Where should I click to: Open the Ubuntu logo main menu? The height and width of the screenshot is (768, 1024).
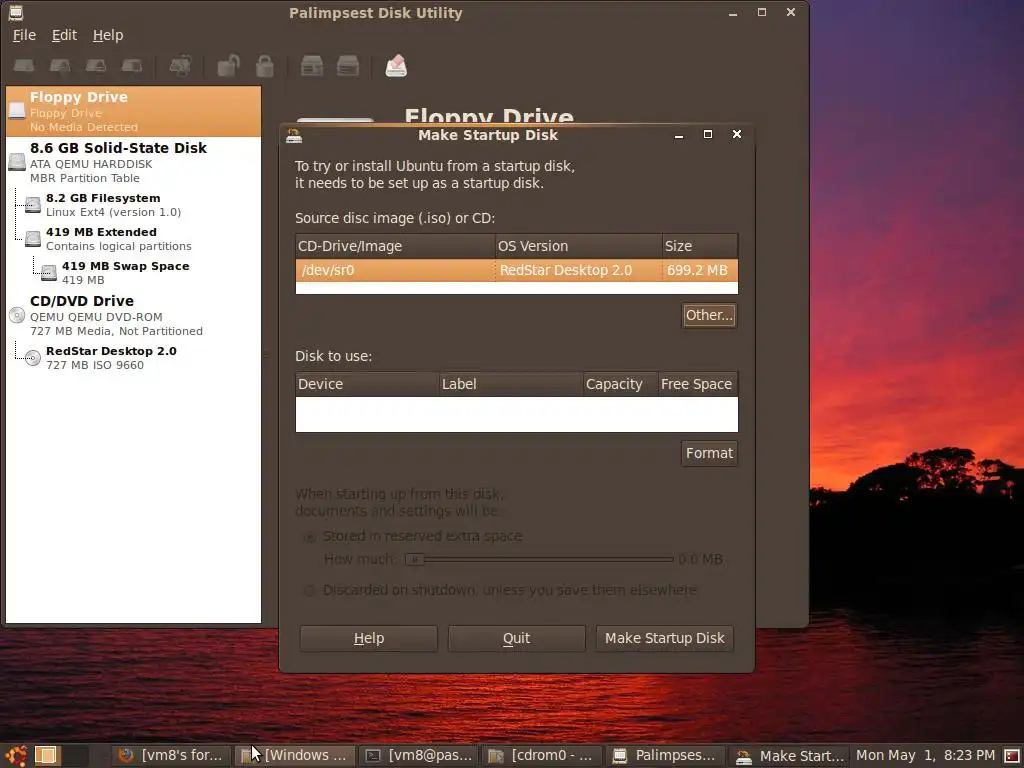(x=16, y=756)
